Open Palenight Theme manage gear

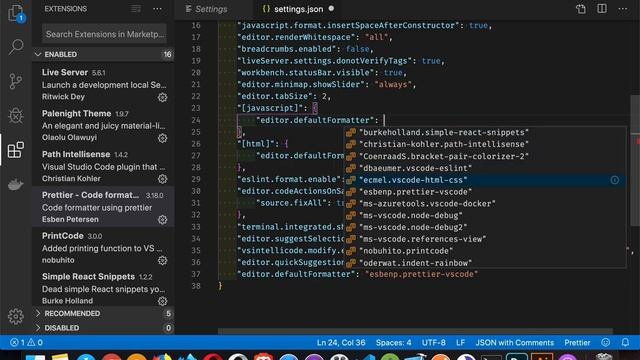(162, 138)
